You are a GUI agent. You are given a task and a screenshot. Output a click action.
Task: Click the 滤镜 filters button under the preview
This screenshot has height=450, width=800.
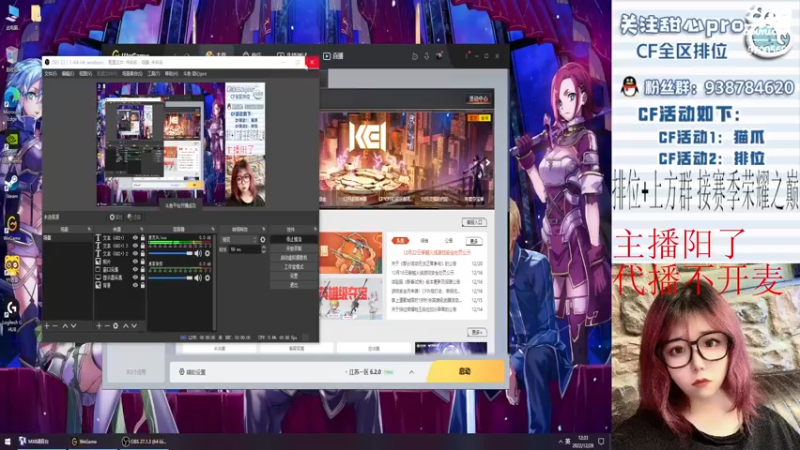tap(133, 217)
